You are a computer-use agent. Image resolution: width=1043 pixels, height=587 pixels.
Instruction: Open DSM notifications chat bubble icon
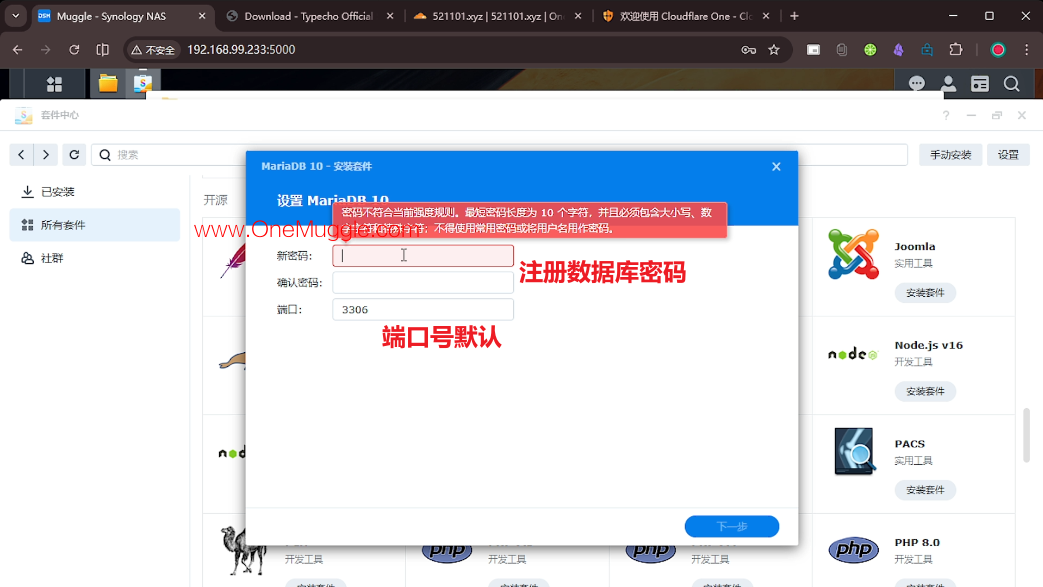(917, 83)
